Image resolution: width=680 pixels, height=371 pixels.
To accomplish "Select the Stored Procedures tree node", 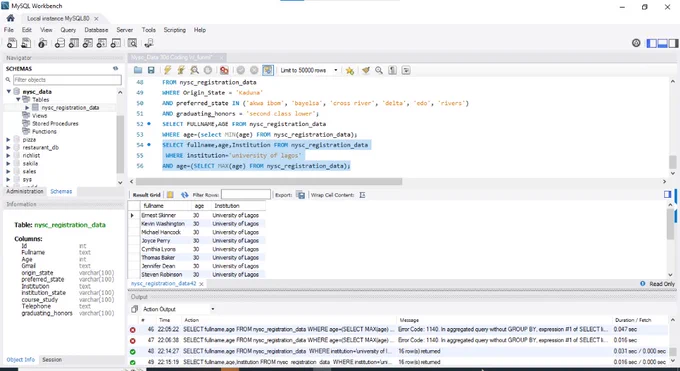I will (x=55, y=124).
